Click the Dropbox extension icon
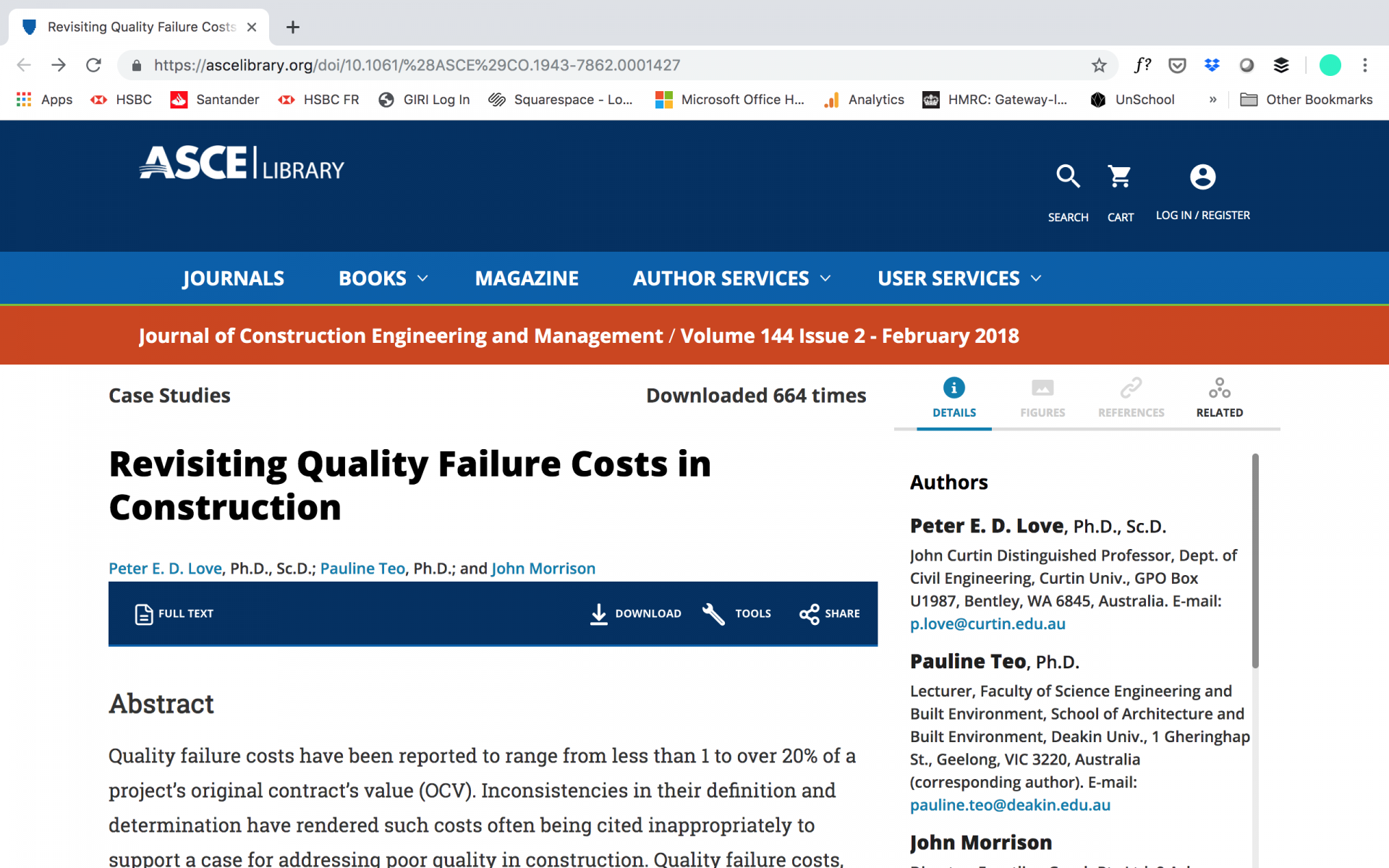The width and height of the screenshot is (1389, 868). click(x=1212, y=65)
